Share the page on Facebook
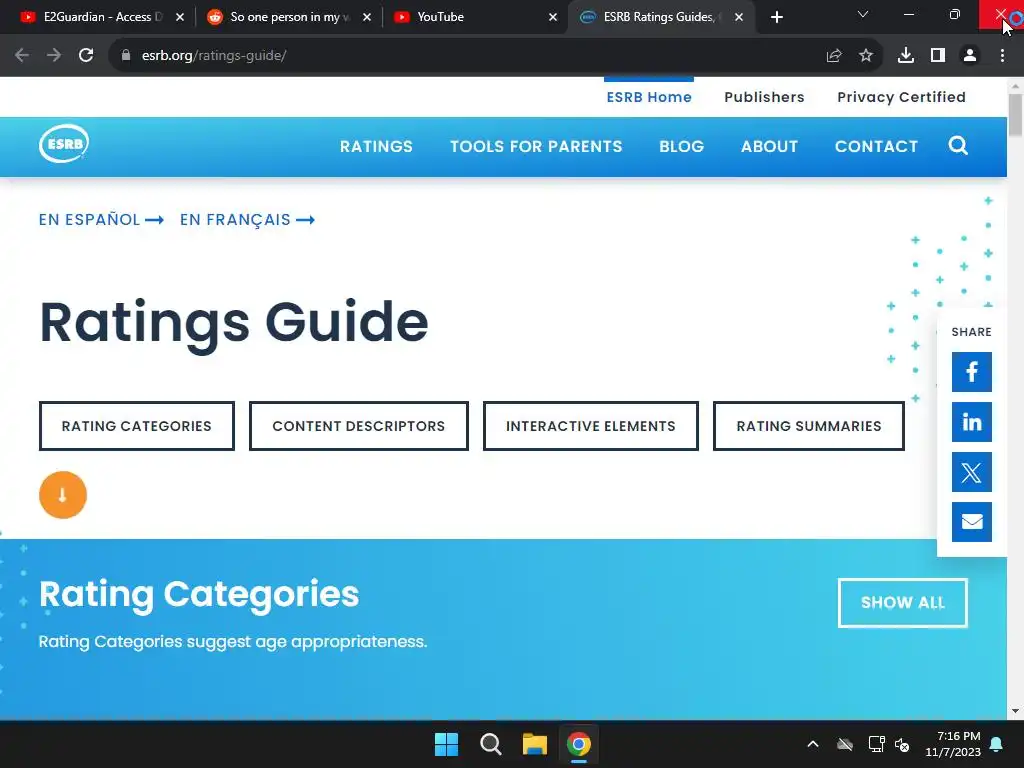 tap(972, 372)
